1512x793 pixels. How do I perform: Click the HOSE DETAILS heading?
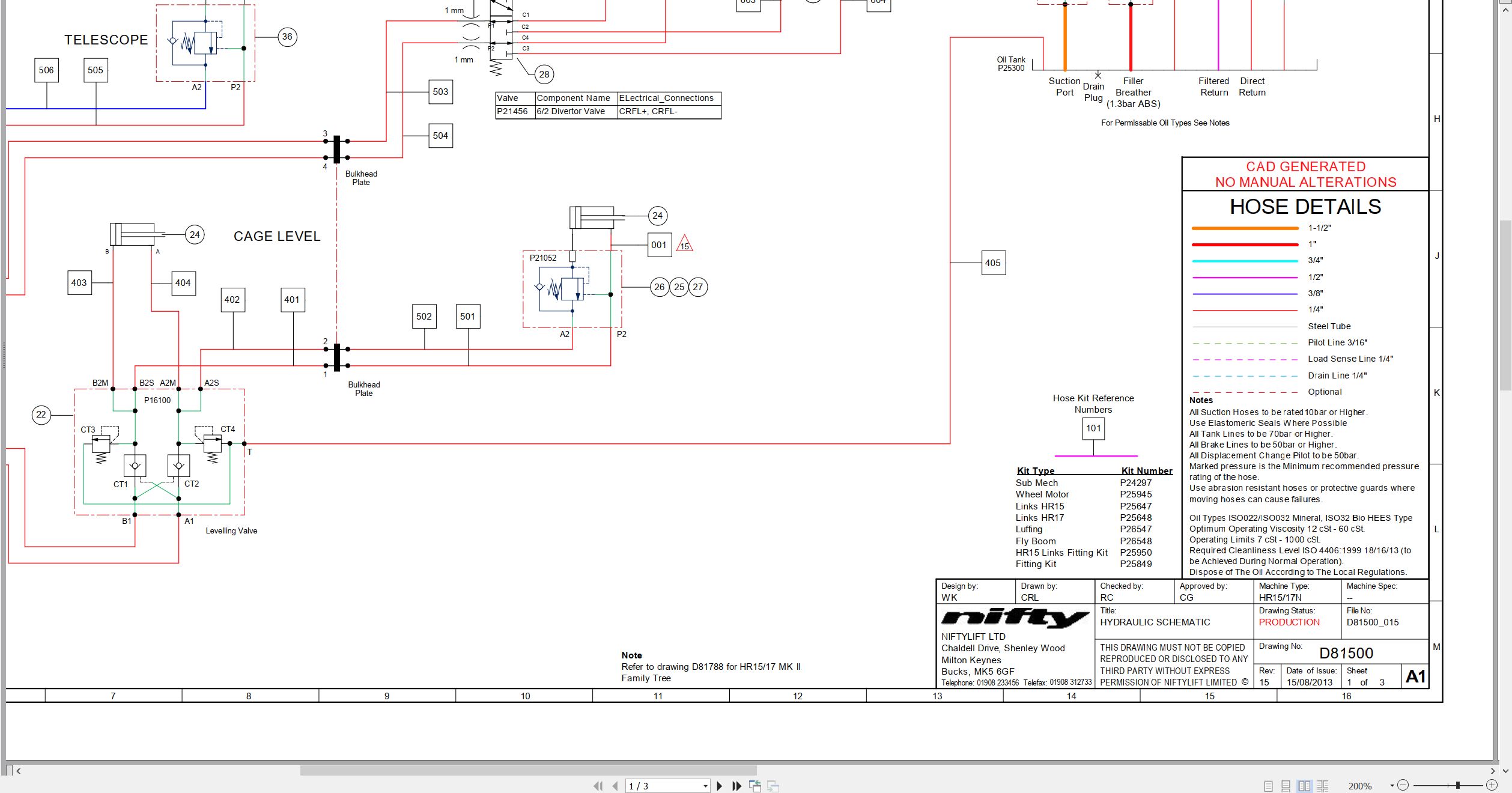click(1305, 207)
